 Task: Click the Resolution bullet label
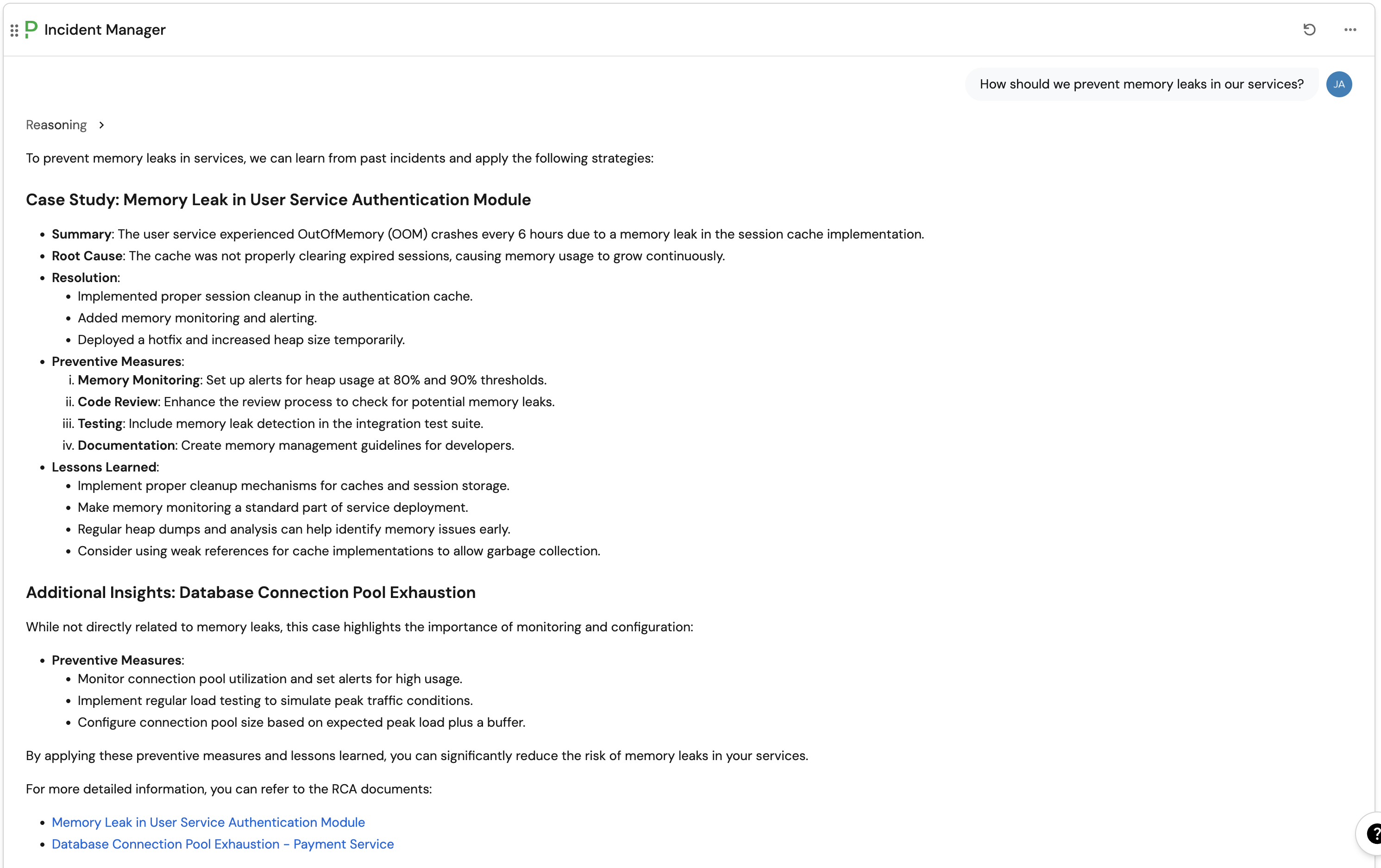click(85, 277)
